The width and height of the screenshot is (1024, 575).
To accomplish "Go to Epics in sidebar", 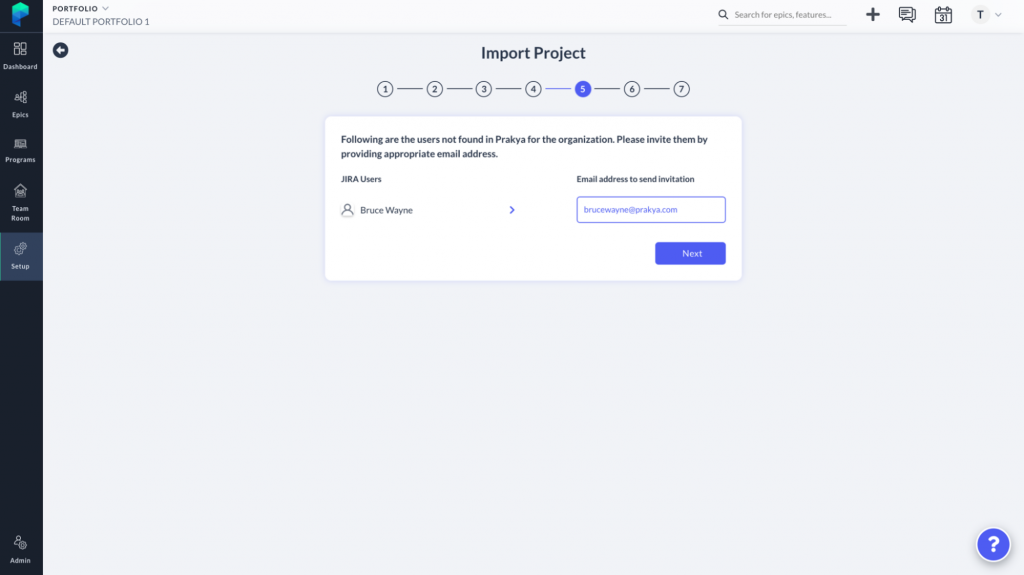I will pyautogui.click(x=21, y=103).
